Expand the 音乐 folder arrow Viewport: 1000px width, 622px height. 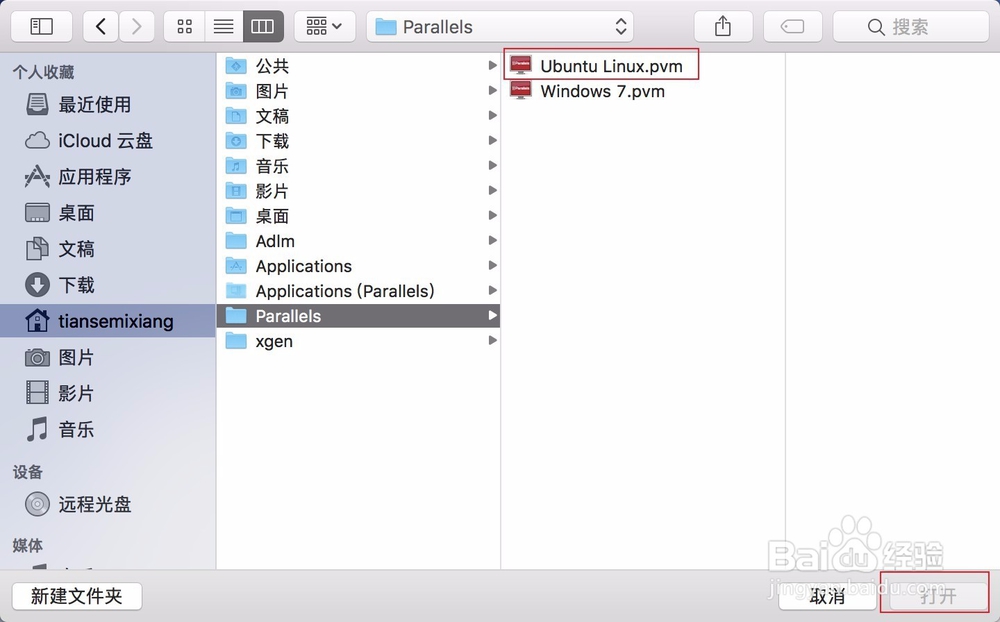[492, 166]
